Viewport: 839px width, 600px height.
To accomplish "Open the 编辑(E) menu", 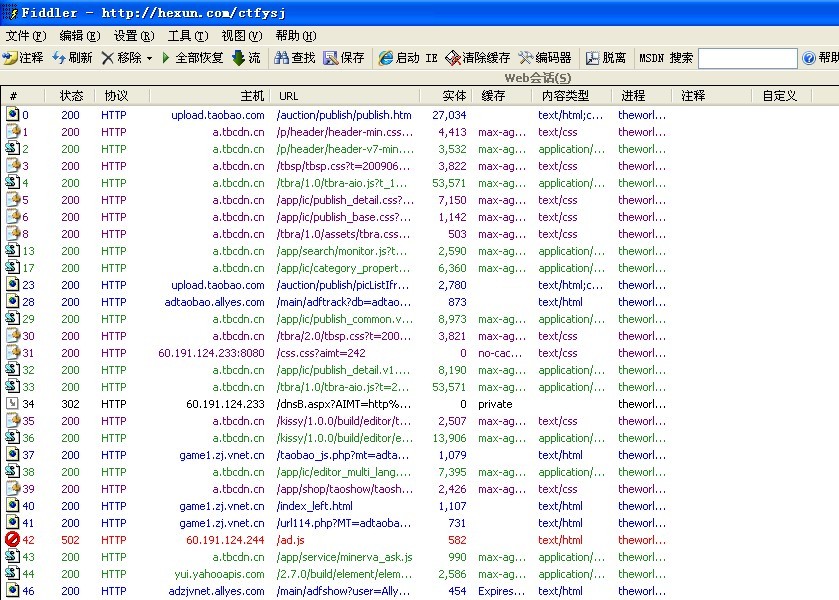I will pyautogui.click(x=80, y=36).
